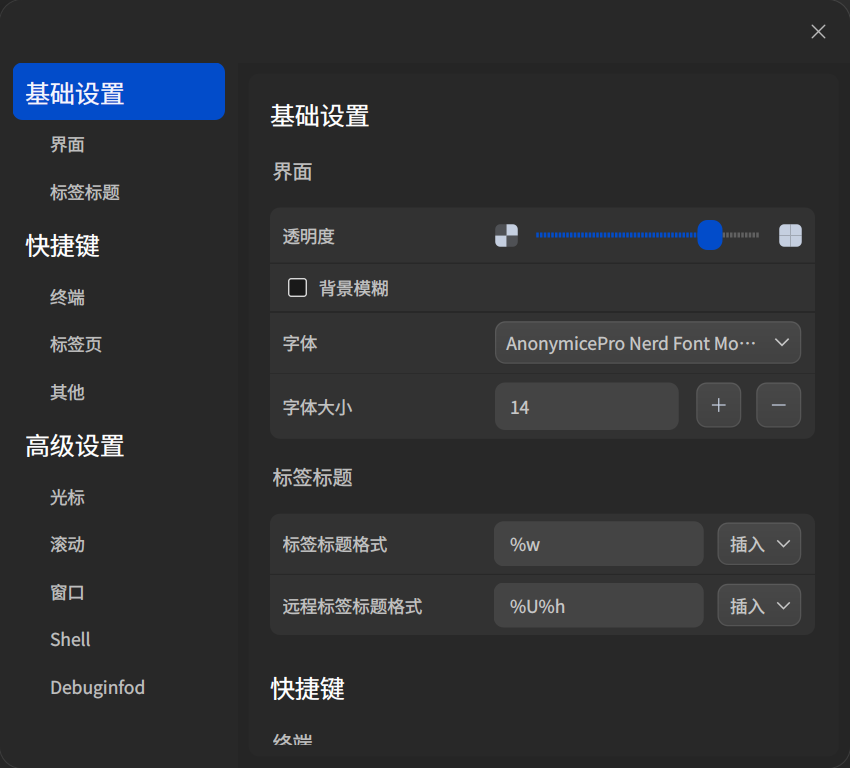Open 插入 dropdown for 标签标题格式

[x=759, y=544]
